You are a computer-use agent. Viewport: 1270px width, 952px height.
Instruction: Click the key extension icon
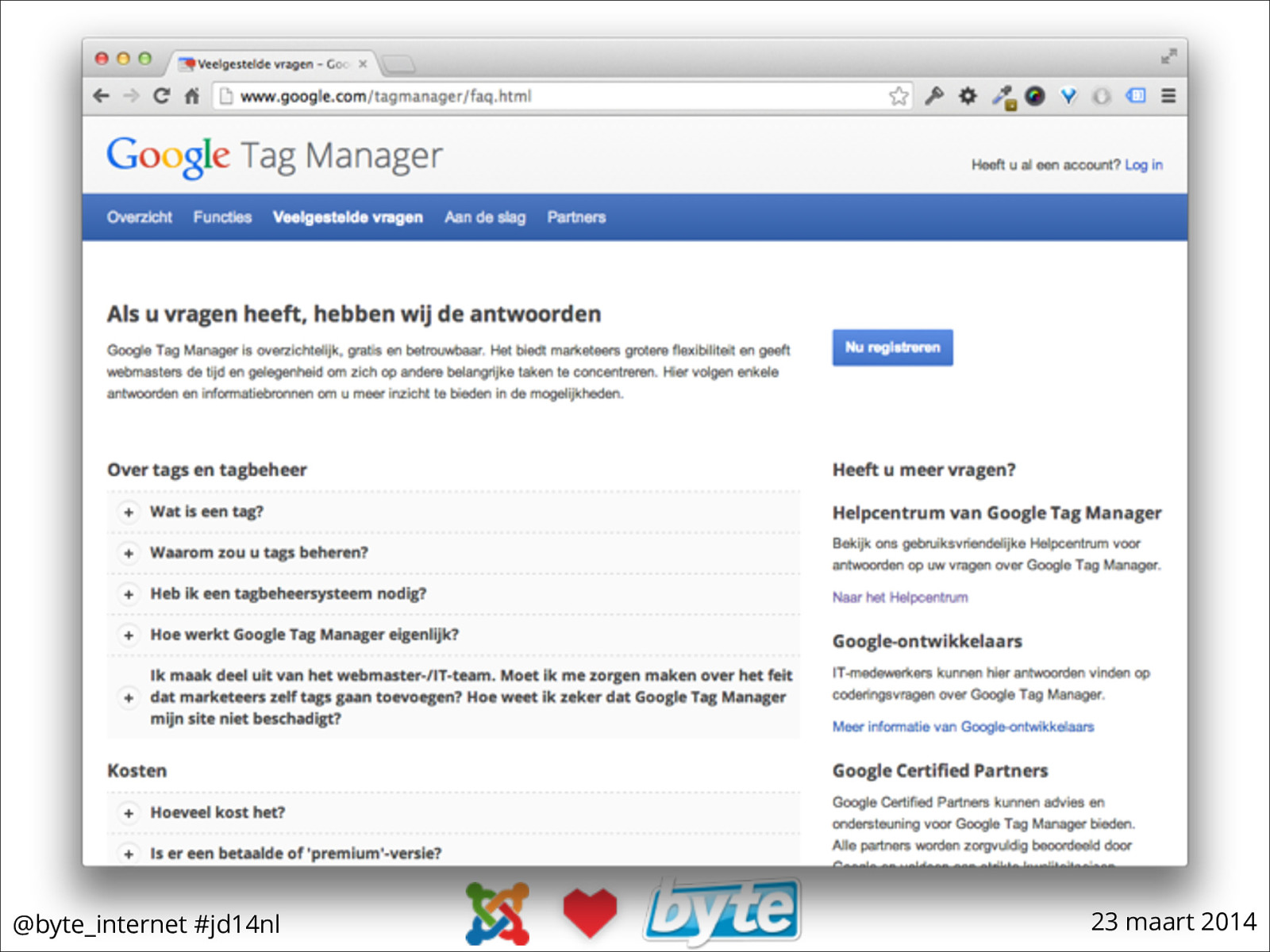pyautogui.click(x=934, y=96)
